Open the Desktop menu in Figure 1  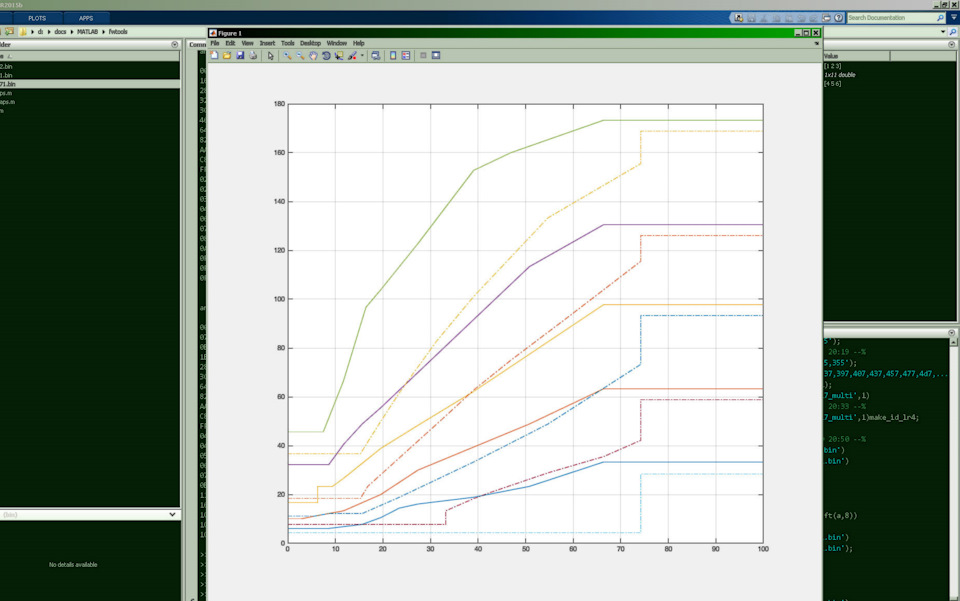click(x=310, y=43)
